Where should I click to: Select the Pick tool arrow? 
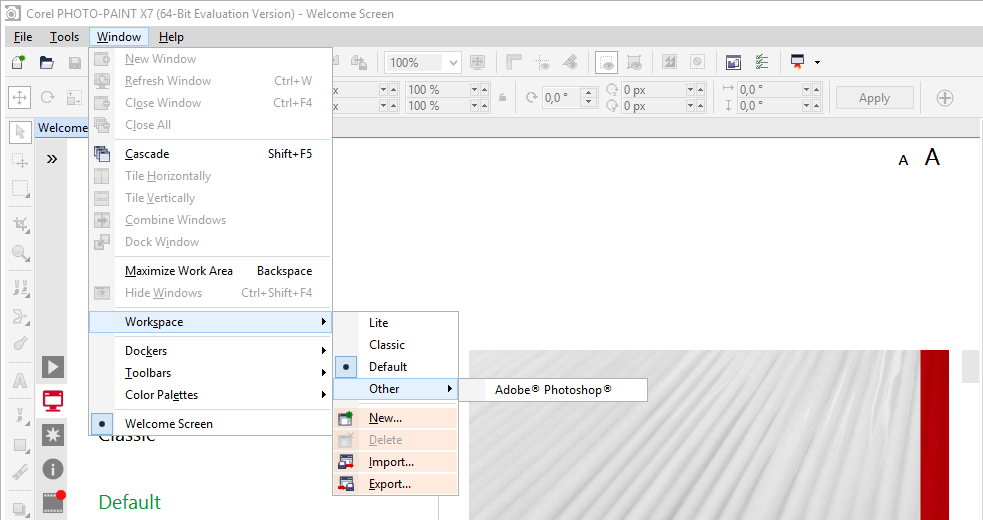(20, 132)
